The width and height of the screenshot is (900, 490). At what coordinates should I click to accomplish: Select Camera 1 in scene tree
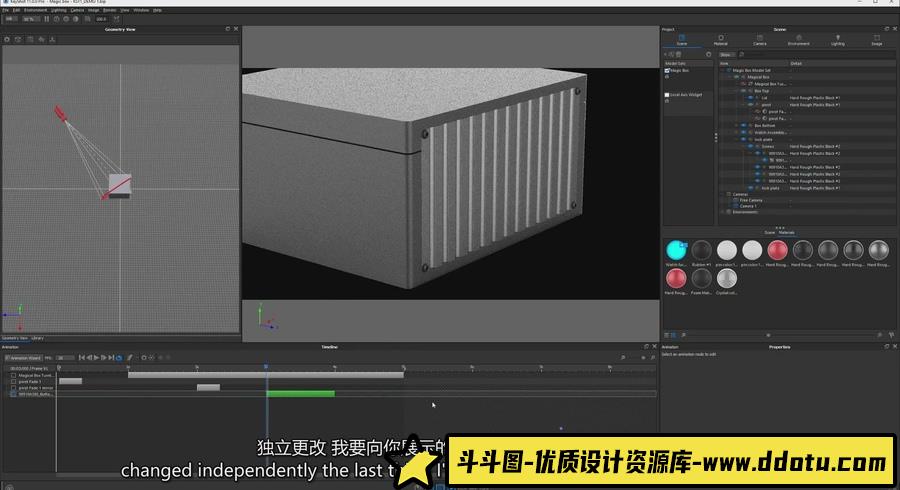[748, 206]
